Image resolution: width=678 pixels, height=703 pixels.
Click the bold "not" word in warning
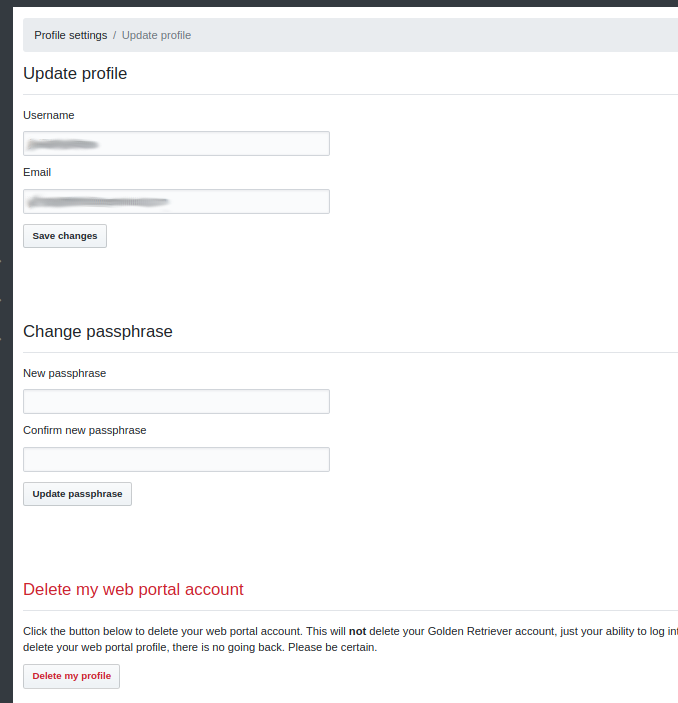[x=357, y=632]
